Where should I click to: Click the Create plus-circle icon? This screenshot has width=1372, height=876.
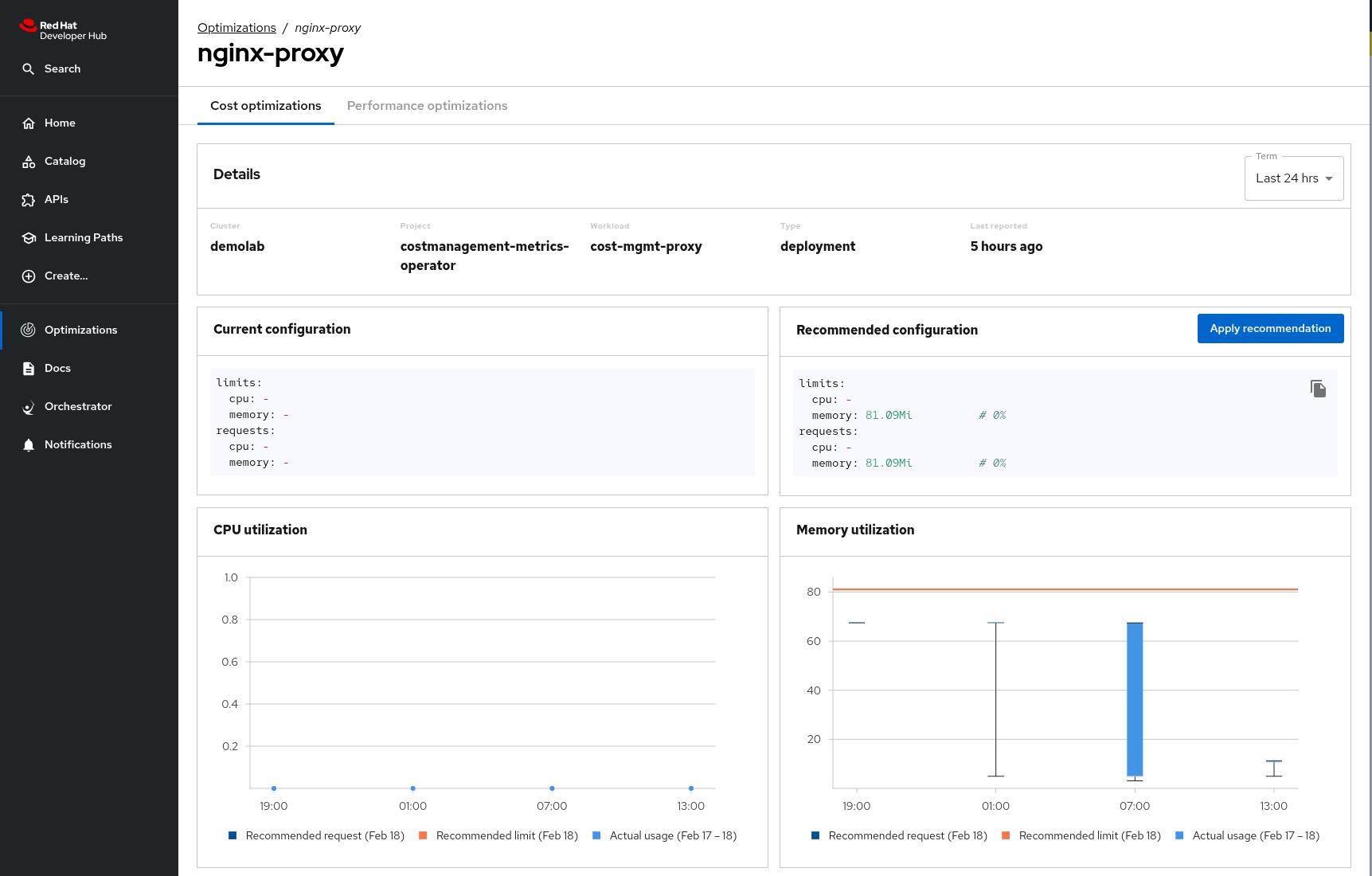tap(29, 276)
